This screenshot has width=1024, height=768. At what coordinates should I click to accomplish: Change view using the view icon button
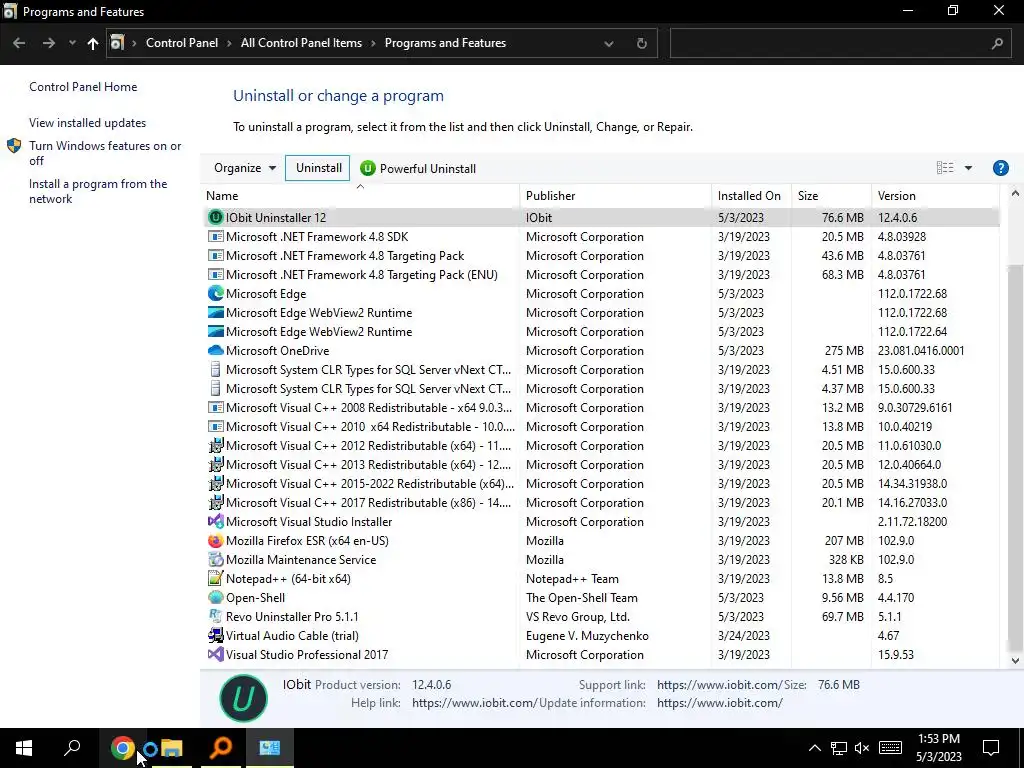[x=944, y=168]
